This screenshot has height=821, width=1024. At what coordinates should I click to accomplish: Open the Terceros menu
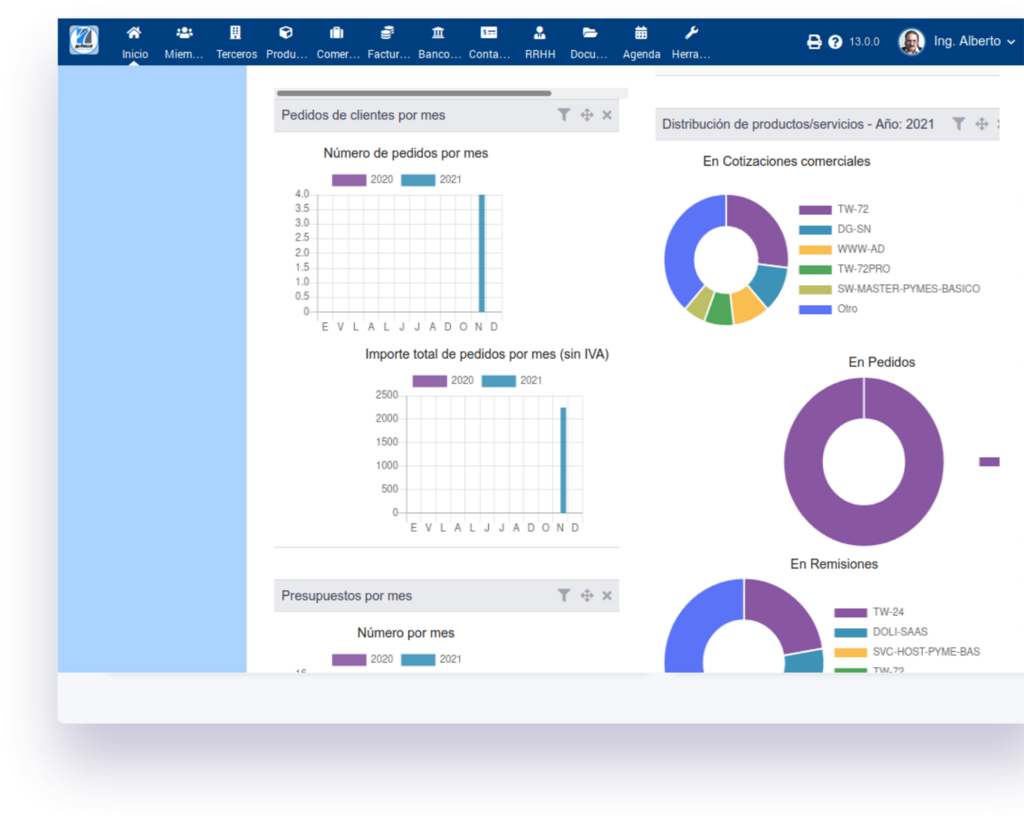pyautogui.click(x=236, y=42)
